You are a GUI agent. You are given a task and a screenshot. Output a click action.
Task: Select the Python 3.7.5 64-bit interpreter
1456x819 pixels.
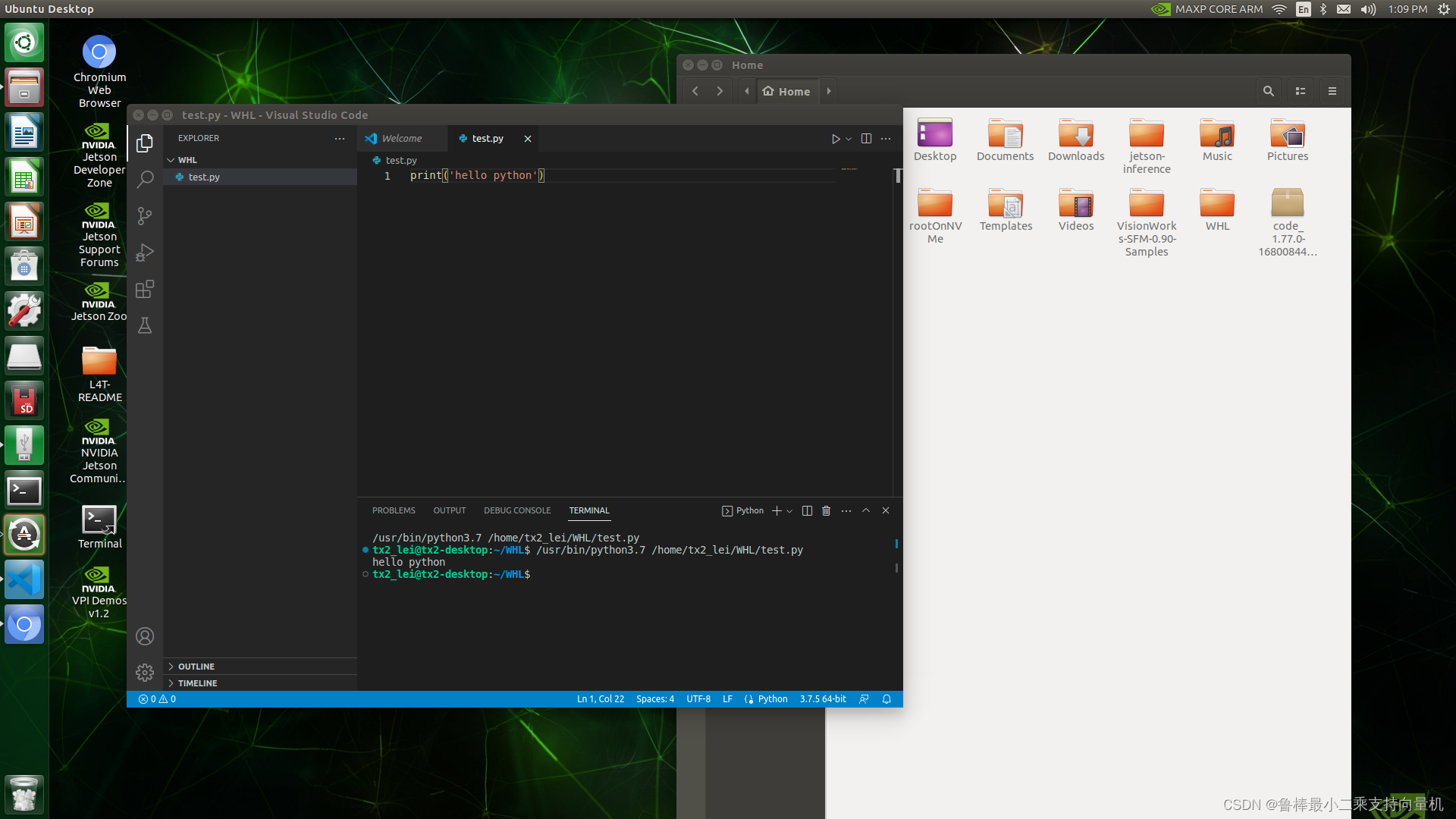tap(822, 698)
